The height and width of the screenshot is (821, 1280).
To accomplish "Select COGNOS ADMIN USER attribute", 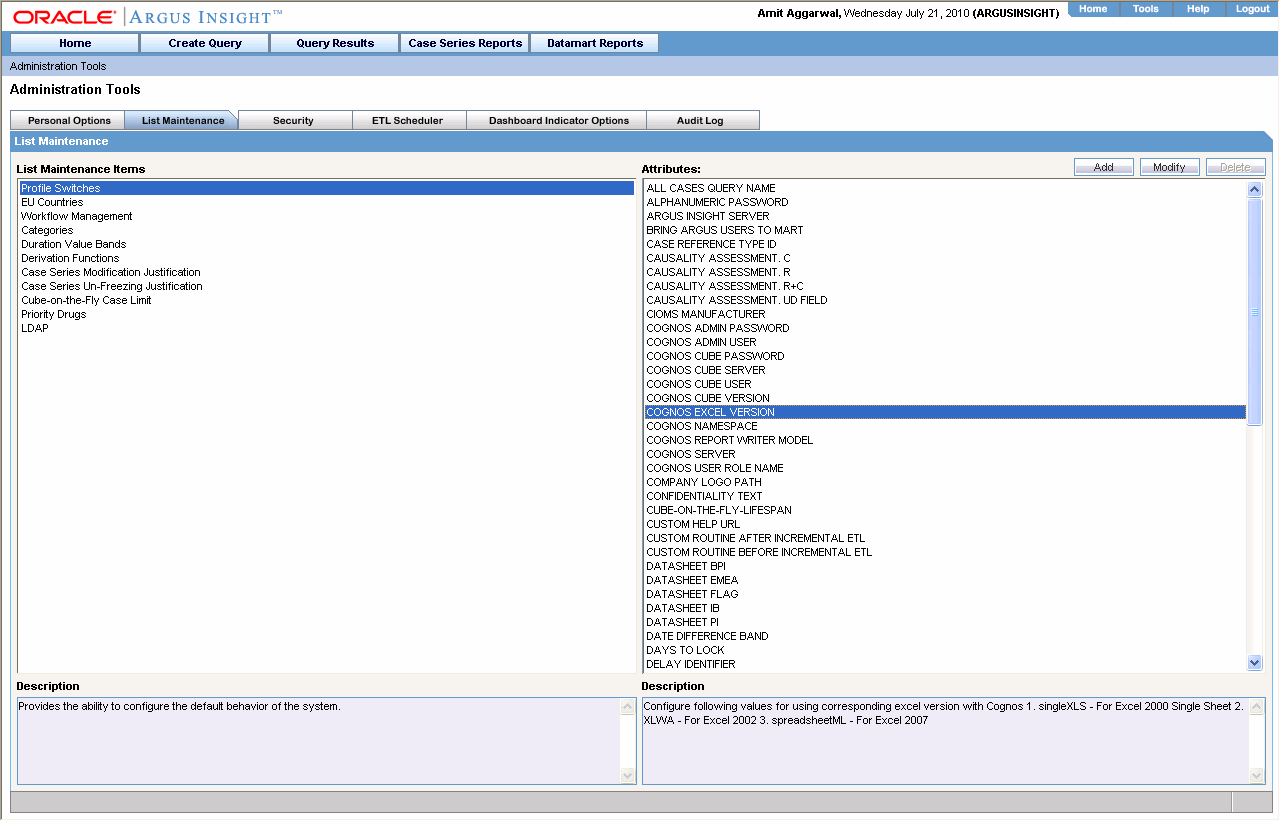I will coord(945,342).
